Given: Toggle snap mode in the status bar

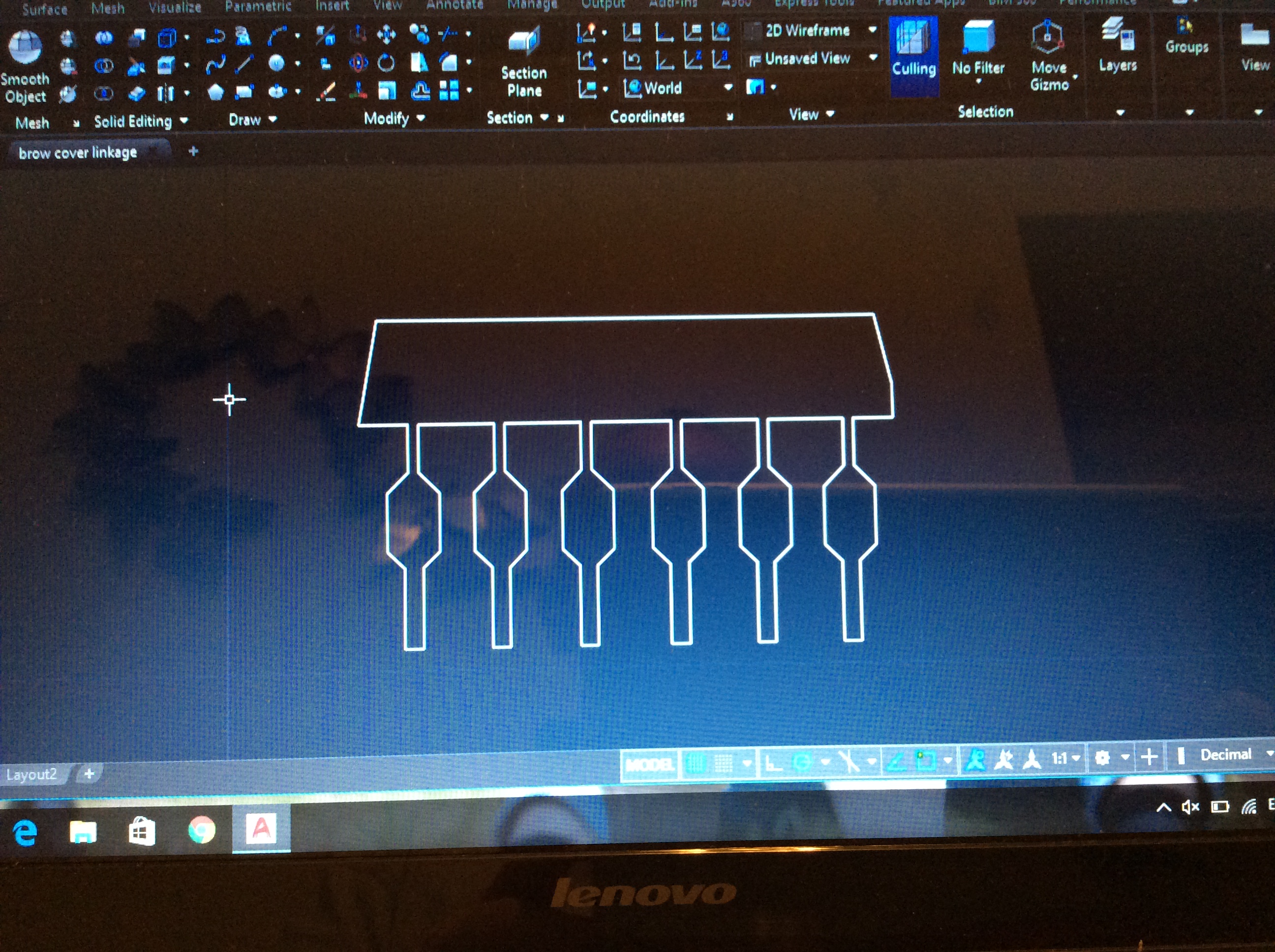Looking at the screenshot, I should pyautogui.click(x=724, y=763).
